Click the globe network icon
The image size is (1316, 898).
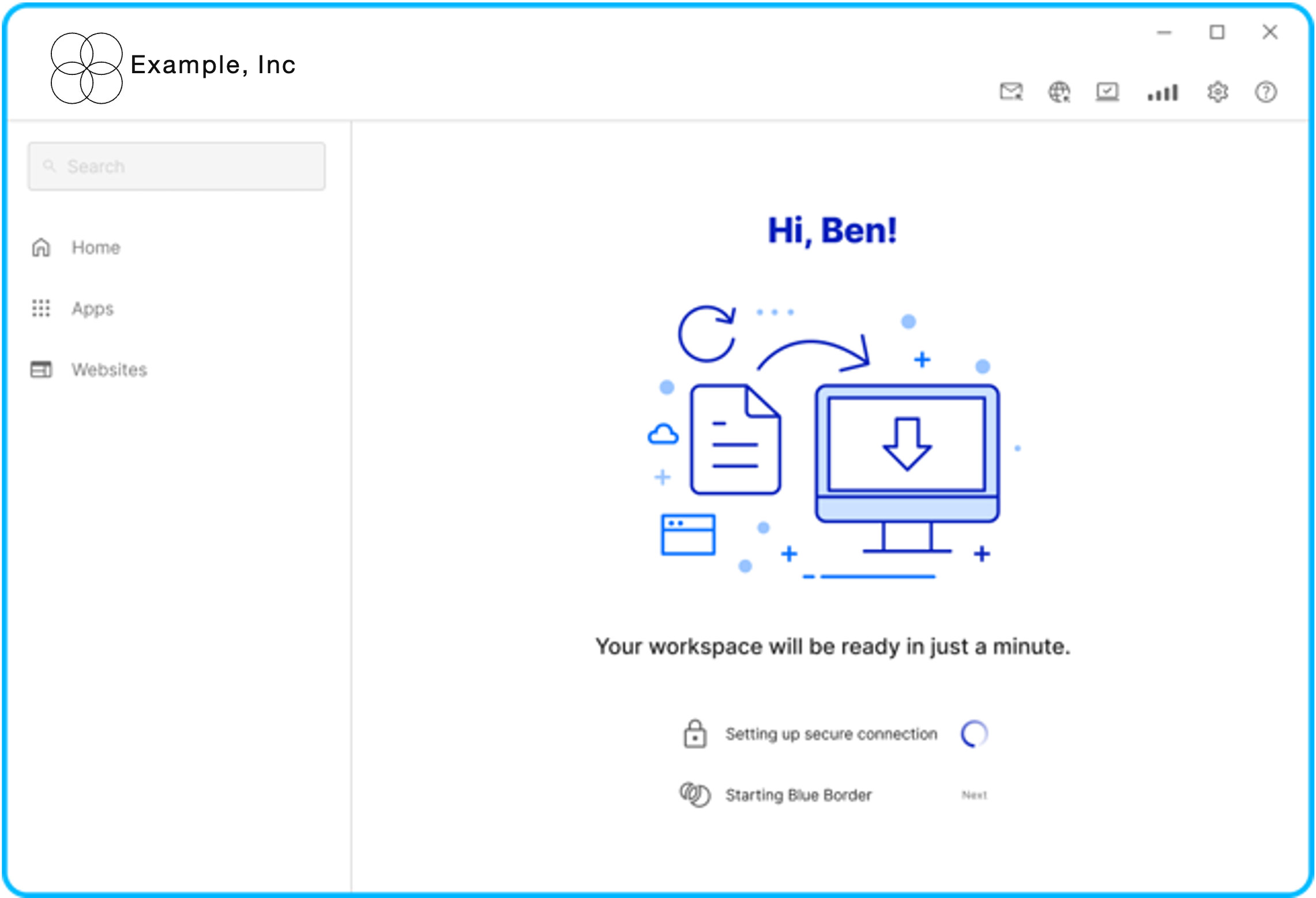point(1059,92)
